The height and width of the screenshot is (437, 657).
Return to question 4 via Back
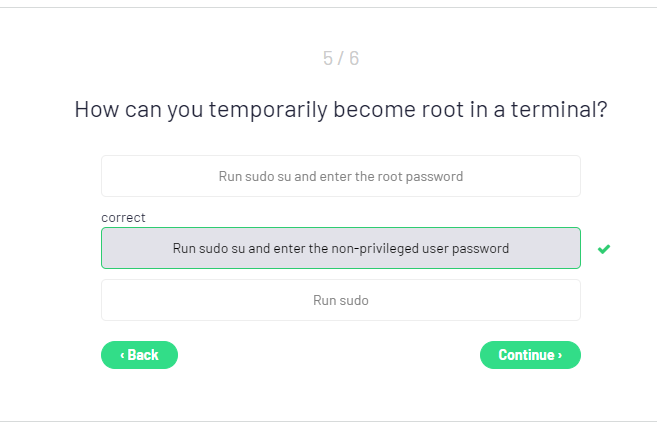[139, 355]
